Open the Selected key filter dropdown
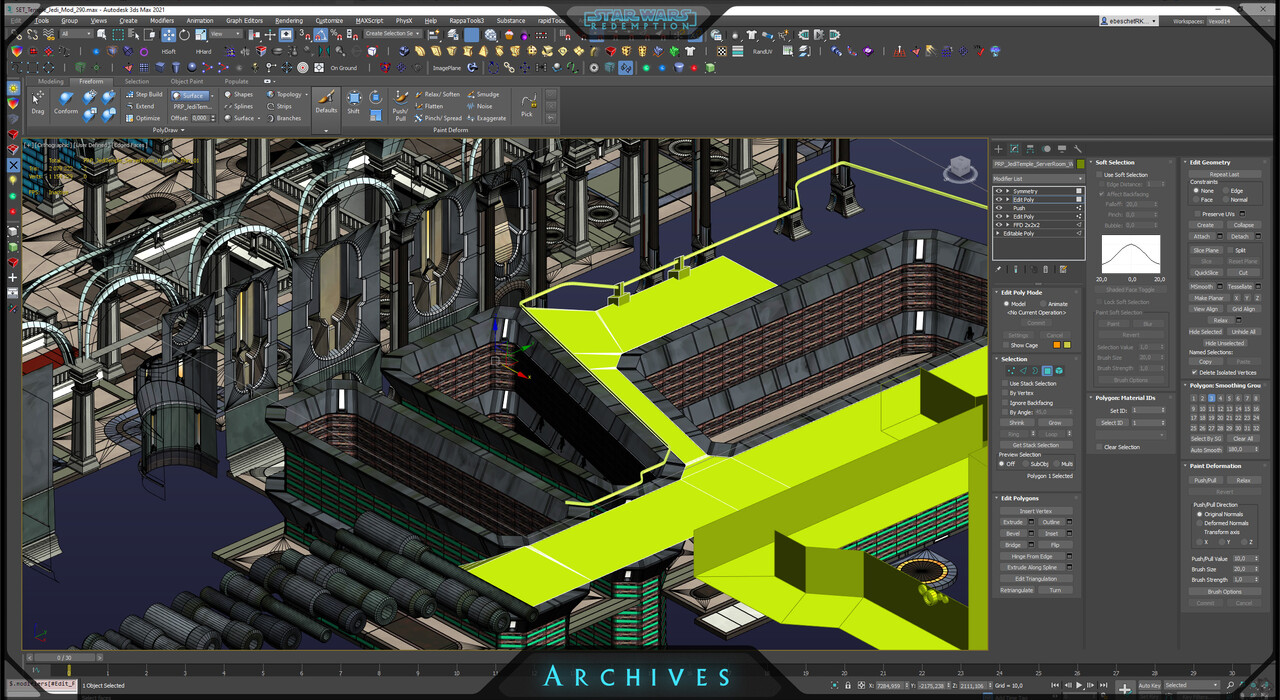Image resolution: width=1280 pixels, height=700 pixels. [x=1193, y=685]
